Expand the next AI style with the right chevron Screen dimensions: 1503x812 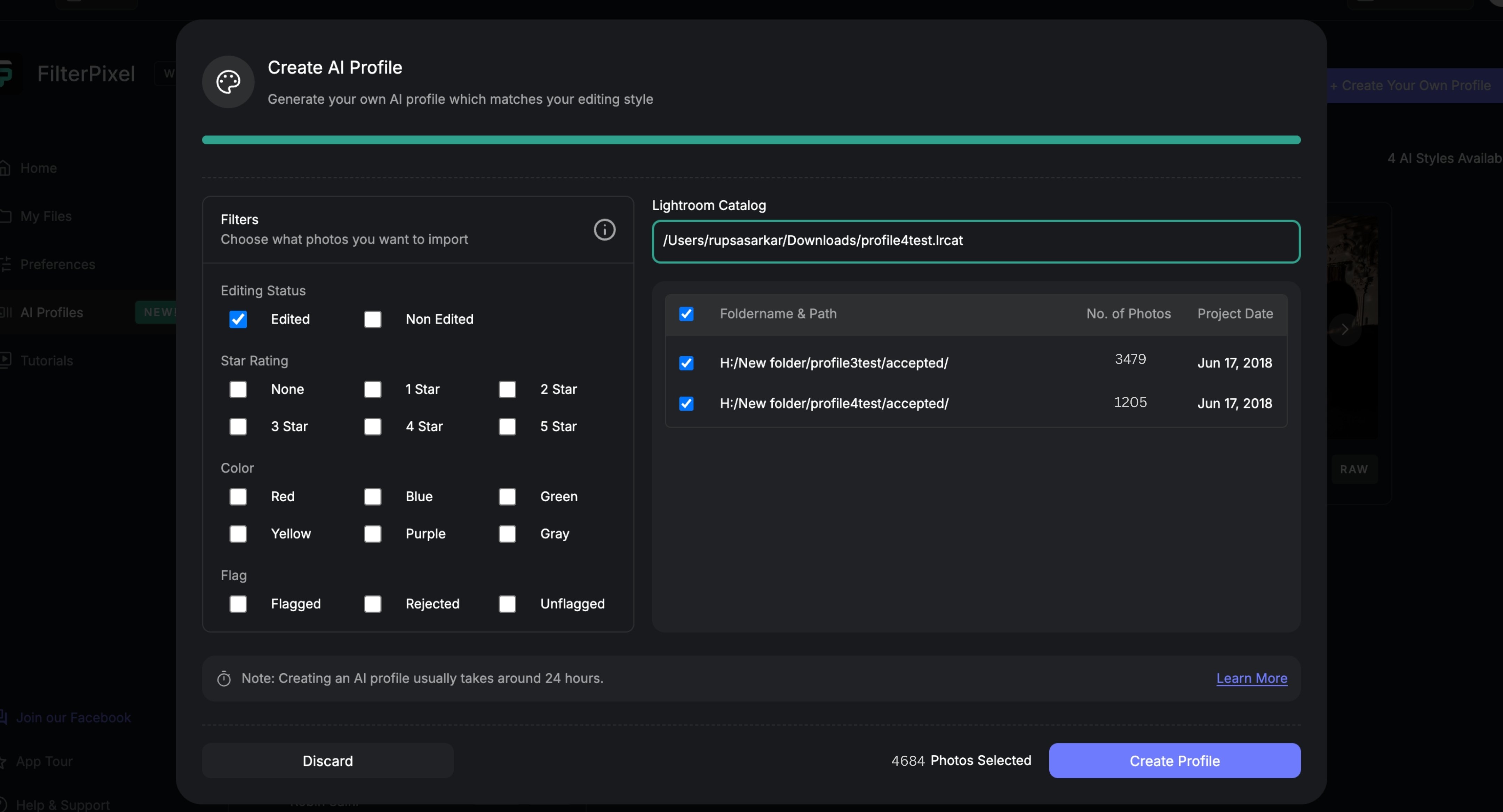(x=1344, y=329)
